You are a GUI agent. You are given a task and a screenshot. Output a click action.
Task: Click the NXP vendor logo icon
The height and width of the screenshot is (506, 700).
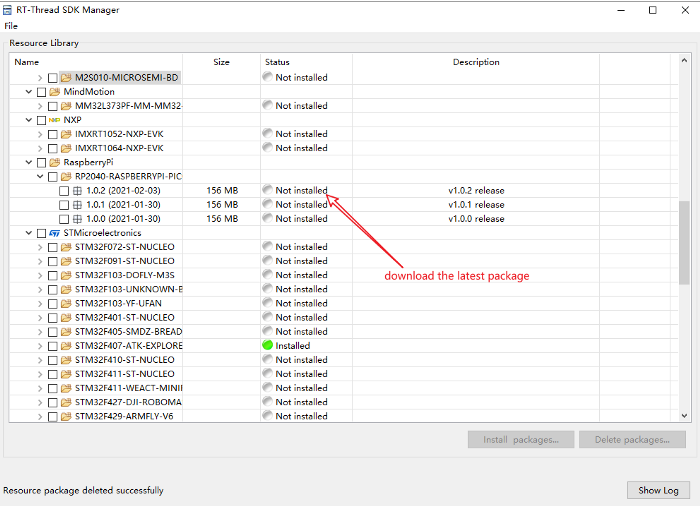coord(54,120)
